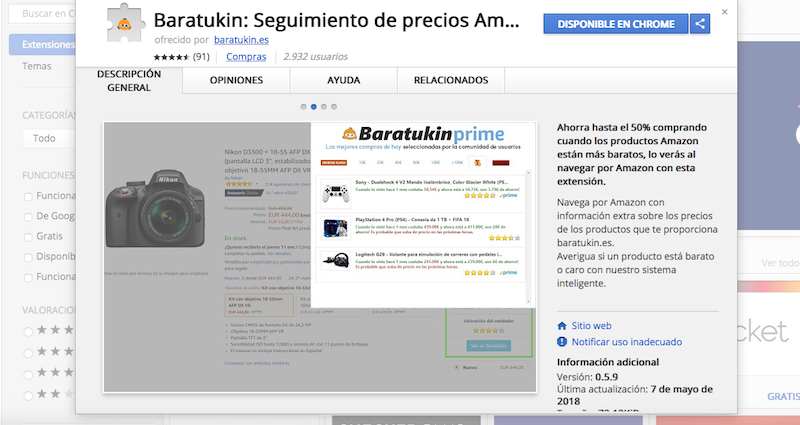Select the third star rating radio button
Image resolution: width=800 pixels, height=425 pixels.
pos(29,374)
